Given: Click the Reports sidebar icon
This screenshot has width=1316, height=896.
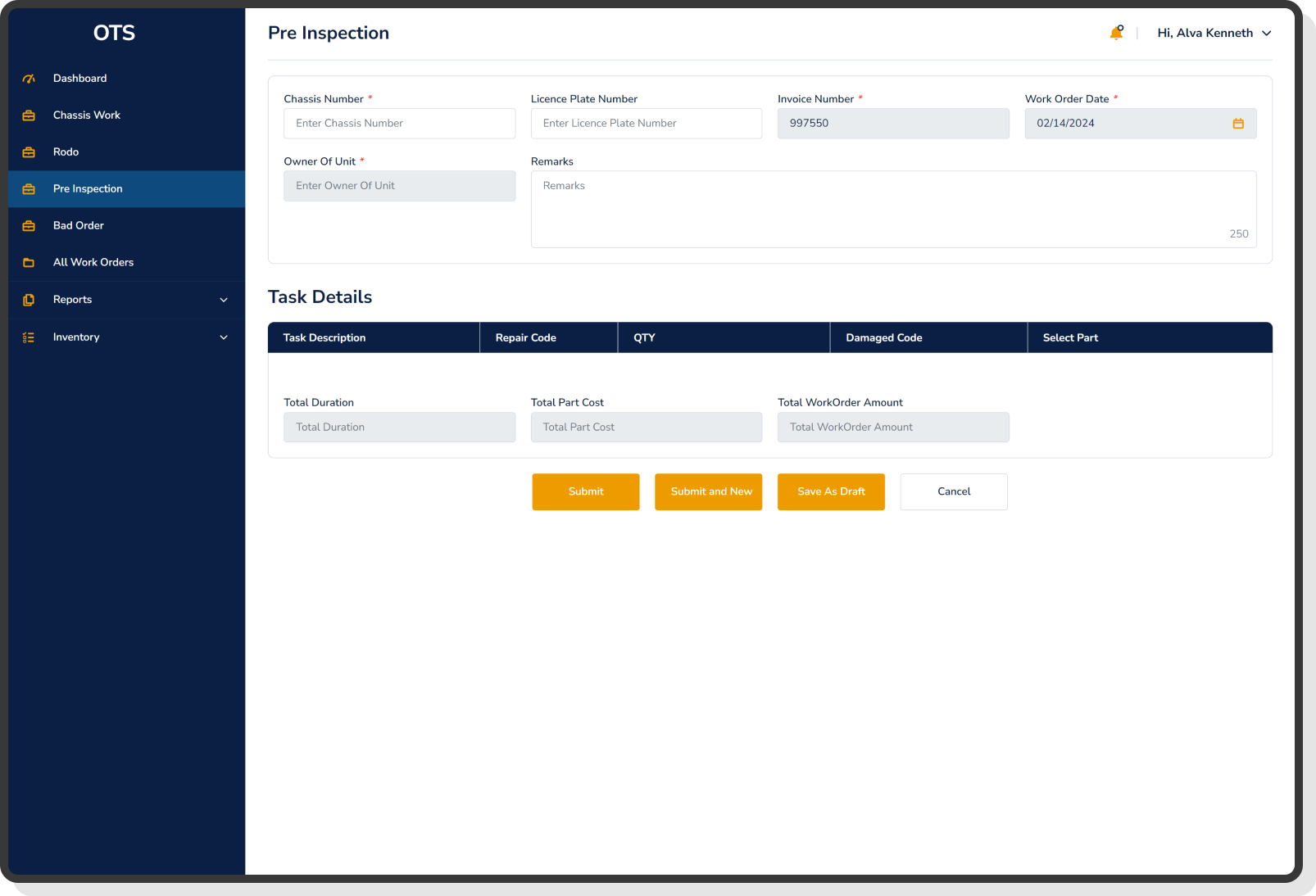Looking at the screenshot, I should (29, 299).
